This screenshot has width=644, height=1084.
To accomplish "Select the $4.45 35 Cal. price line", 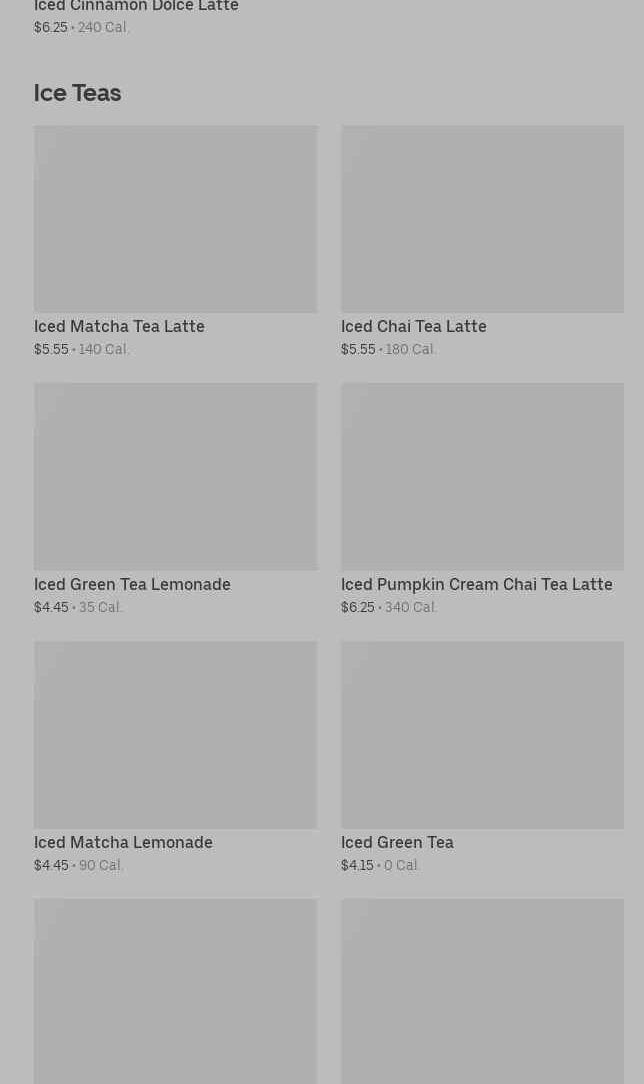I will pyautogui.click(x=79, y=607).
